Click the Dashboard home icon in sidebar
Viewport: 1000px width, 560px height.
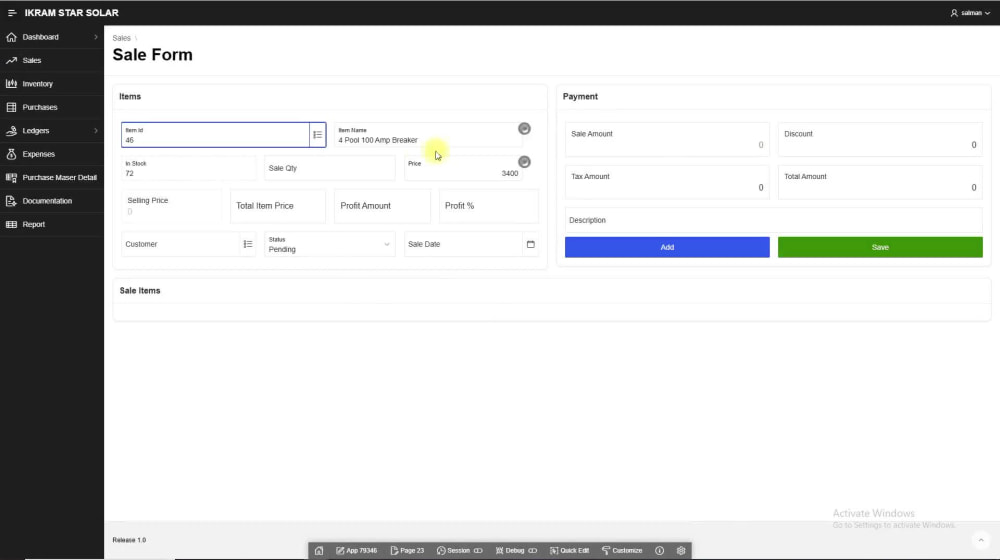point(11,37)
